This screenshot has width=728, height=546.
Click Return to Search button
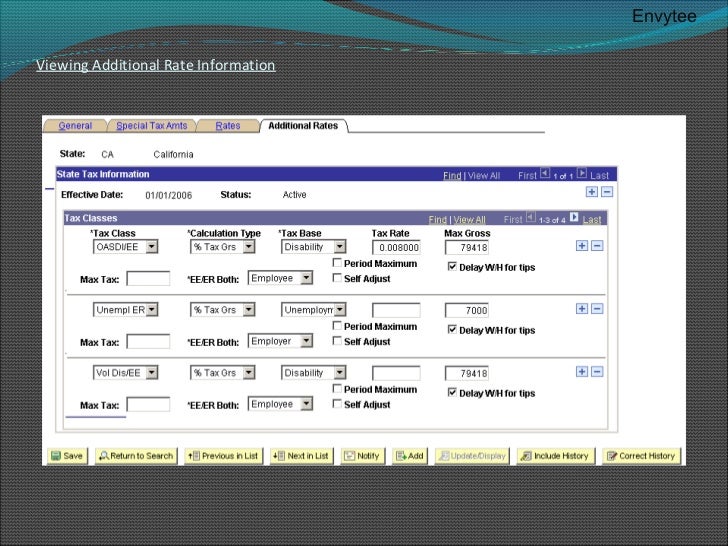click(x=136, y=456)
